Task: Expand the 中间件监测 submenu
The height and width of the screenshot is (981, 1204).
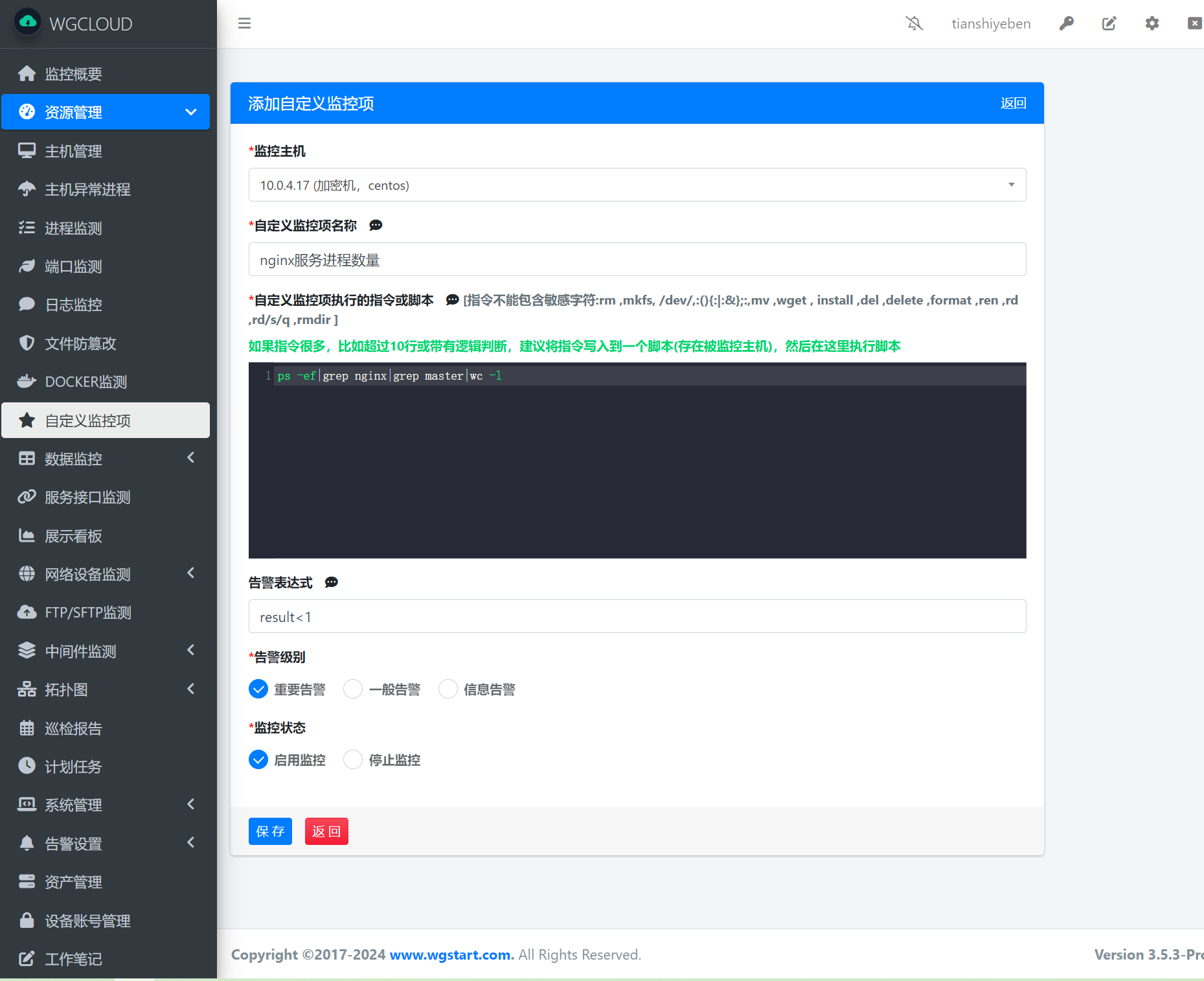Action: tap(191, 651)
